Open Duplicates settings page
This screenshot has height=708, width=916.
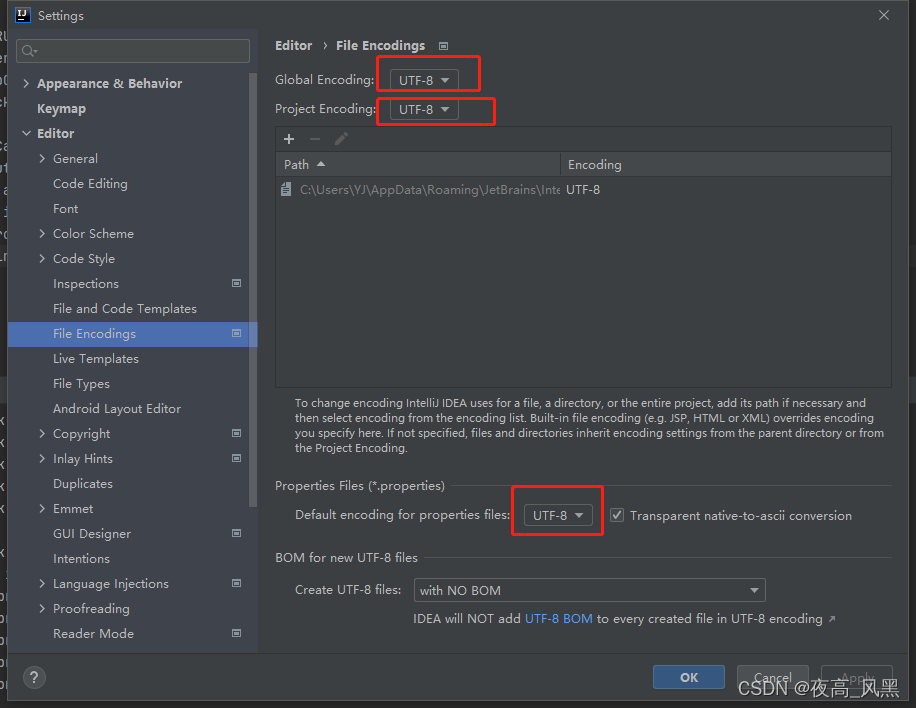click(83, 484)
